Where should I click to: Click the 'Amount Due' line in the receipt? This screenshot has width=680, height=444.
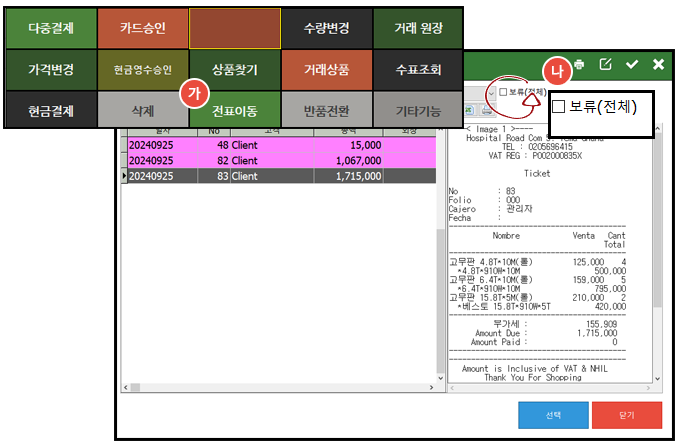(x=546, y=333)
